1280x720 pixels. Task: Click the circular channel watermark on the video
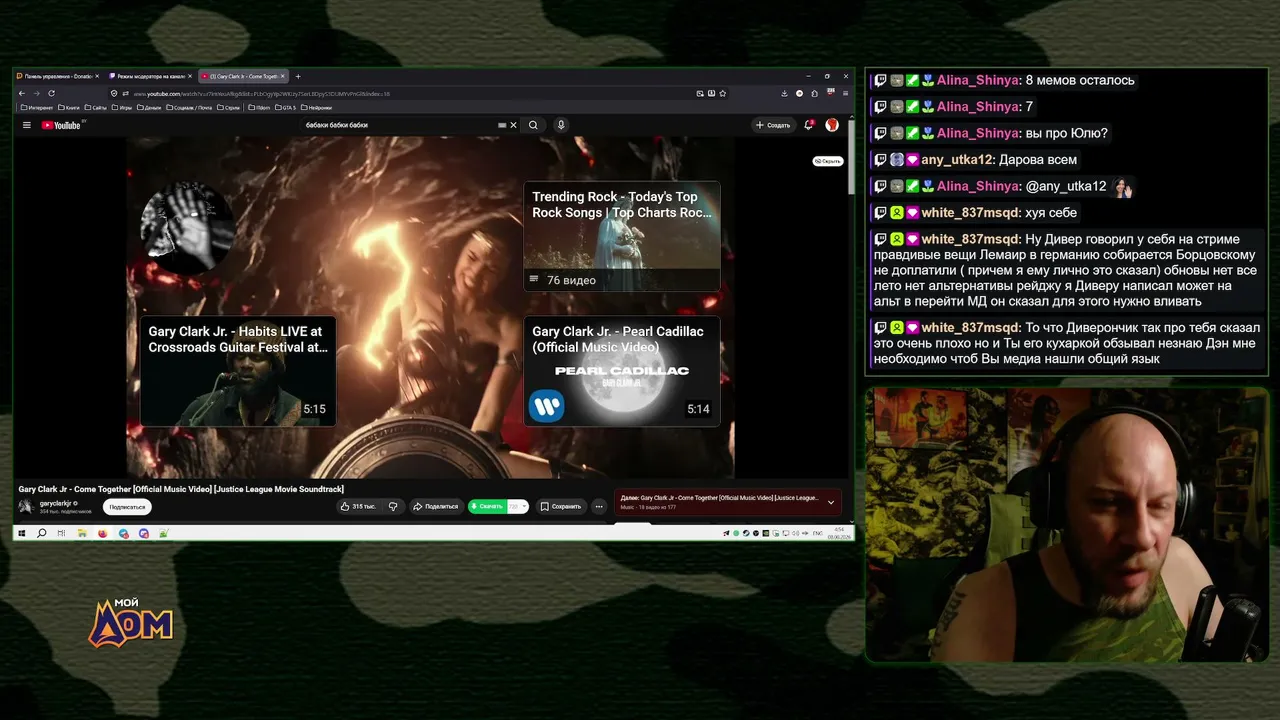(187, 227)
